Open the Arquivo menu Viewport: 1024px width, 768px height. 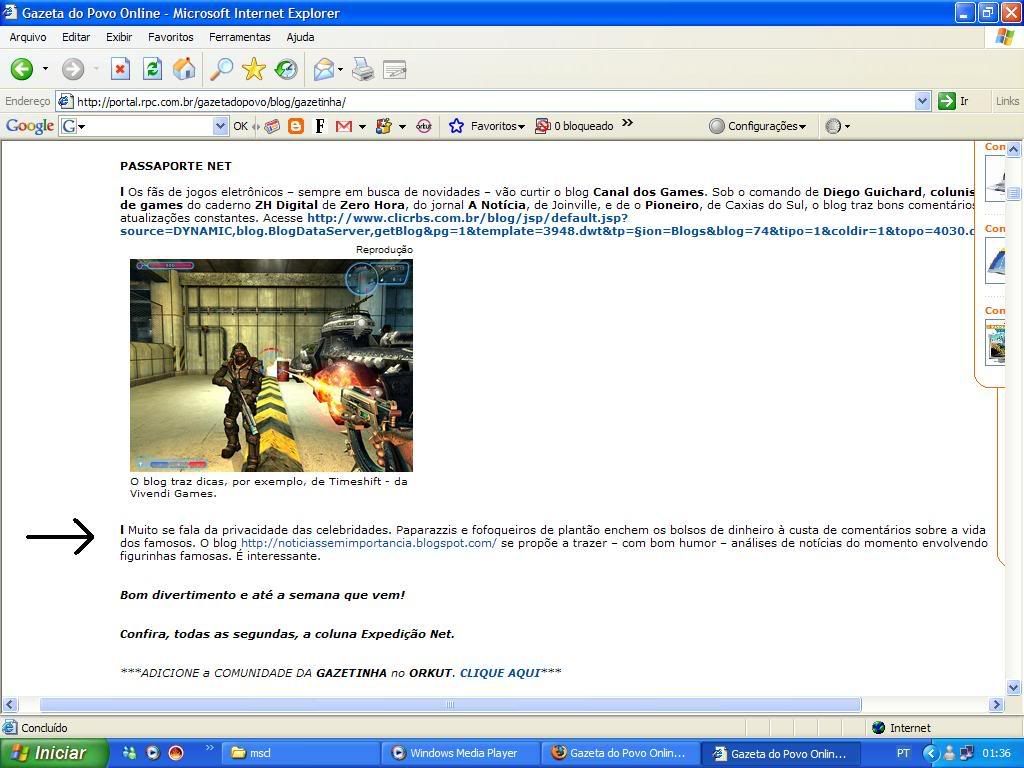pyautogui.click(x=28, y=37)
